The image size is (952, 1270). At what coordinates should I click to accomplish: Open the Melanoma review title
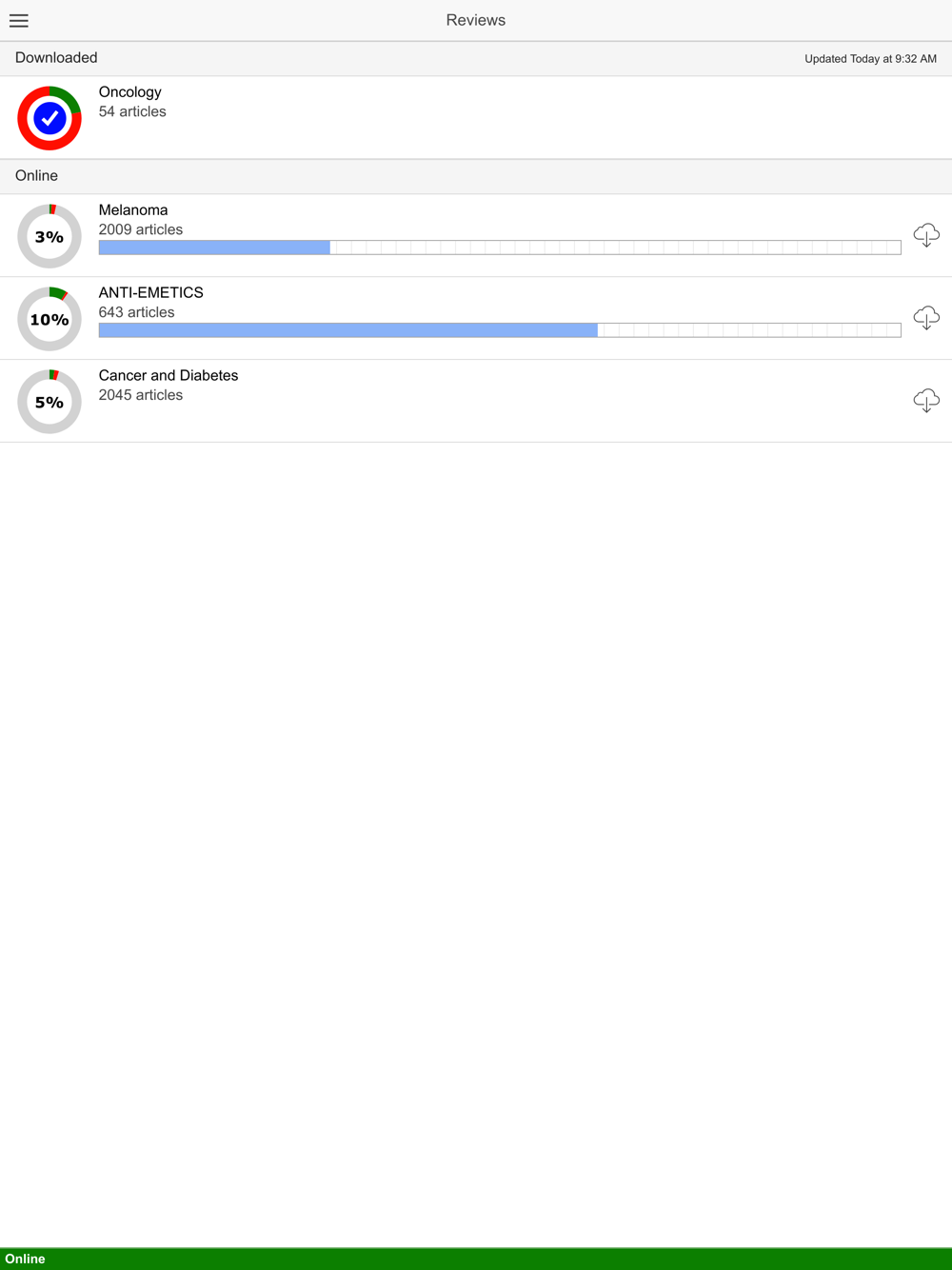[133, 210]
